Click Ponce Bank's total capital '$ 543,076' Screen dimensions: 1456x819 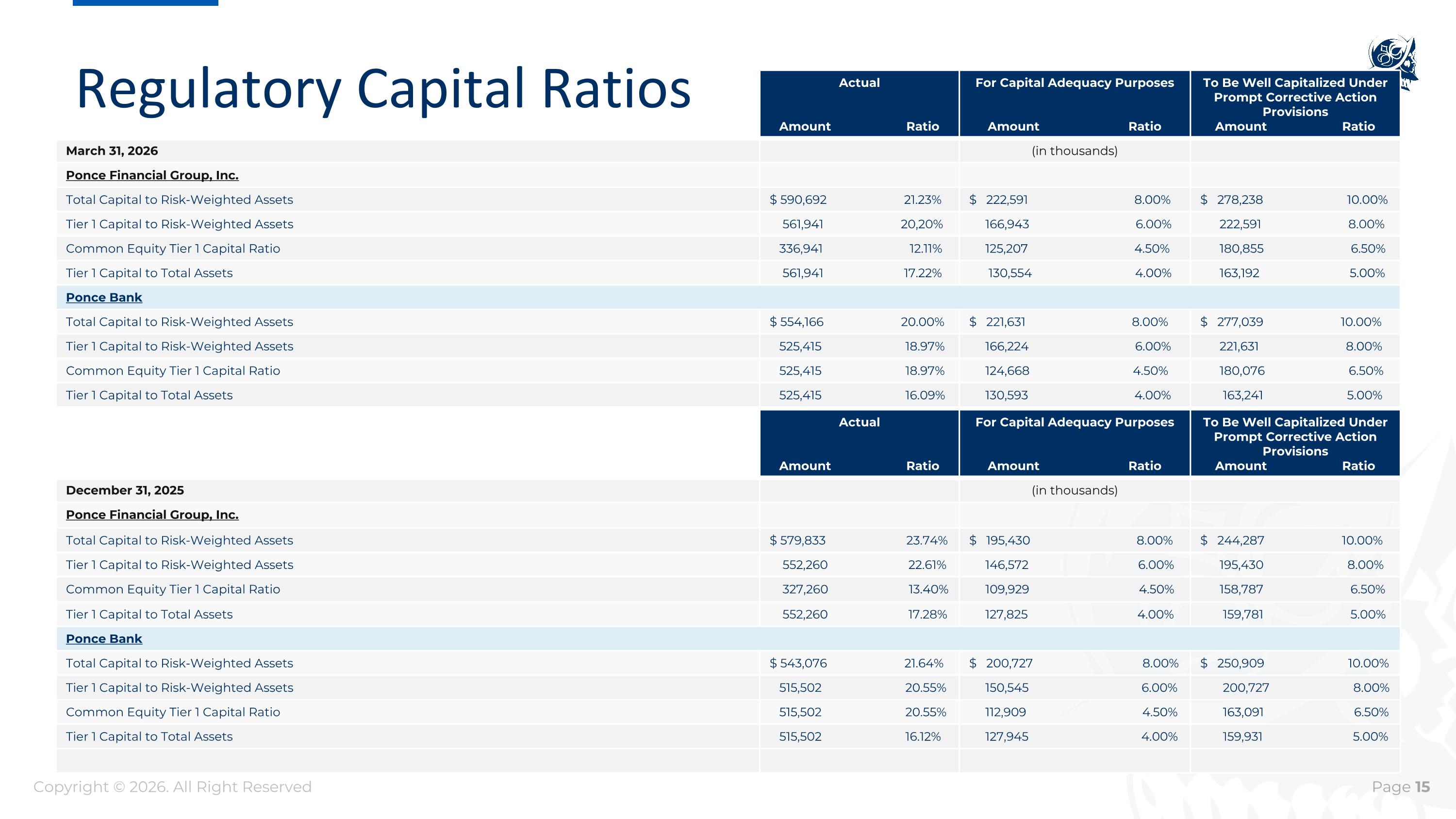coord(798,663)
